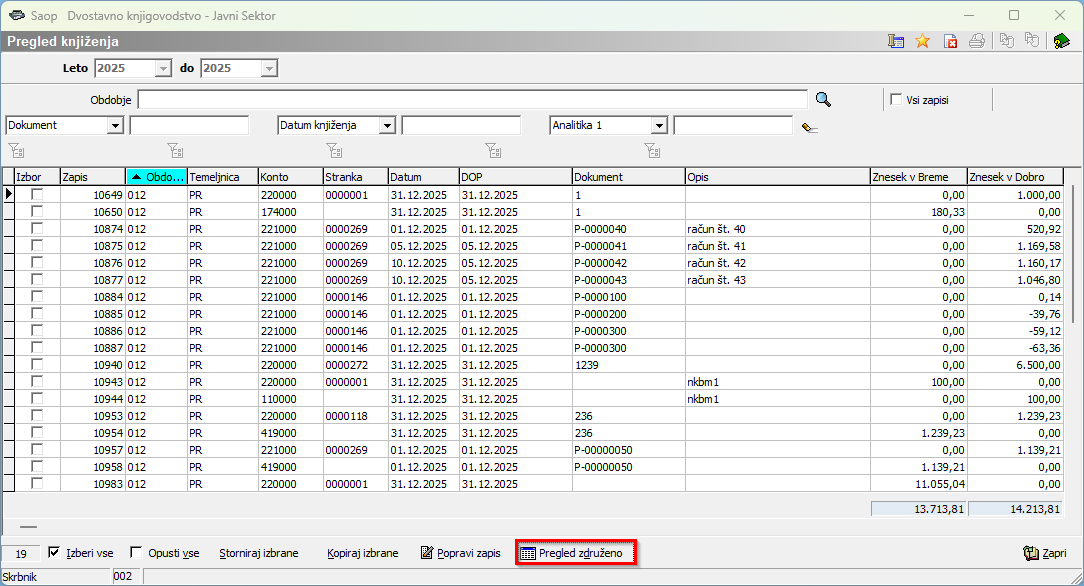This screenshot has width=1084, height=586.
Task: Click the magnifying glass search icon
Action: click(x=823, y=99)
